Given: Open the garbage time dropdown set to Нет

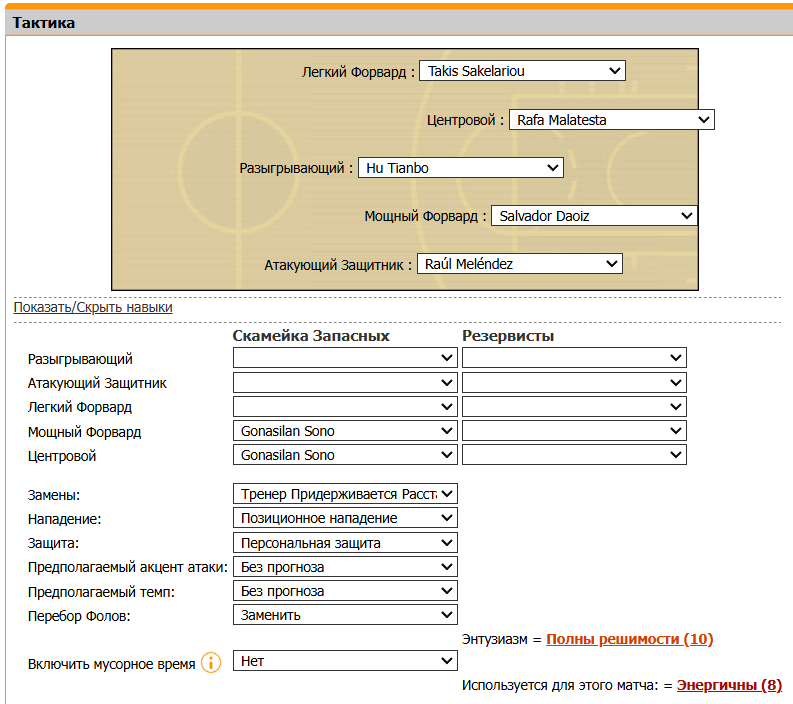Looking at the screenshot, I should coord(345,661).
